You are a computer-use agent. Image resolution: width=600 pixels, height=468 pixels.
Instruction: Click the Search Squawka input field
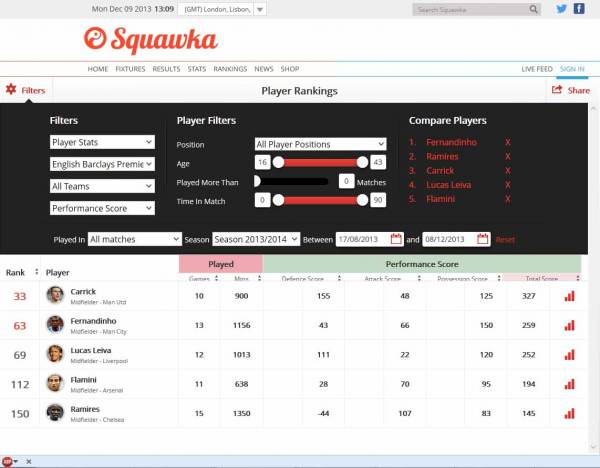click(x=471, y=10)
